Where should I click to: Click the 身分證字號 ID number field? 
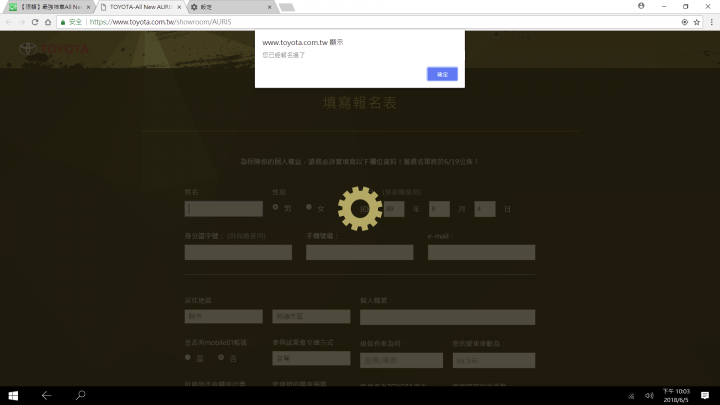[238, 252]
